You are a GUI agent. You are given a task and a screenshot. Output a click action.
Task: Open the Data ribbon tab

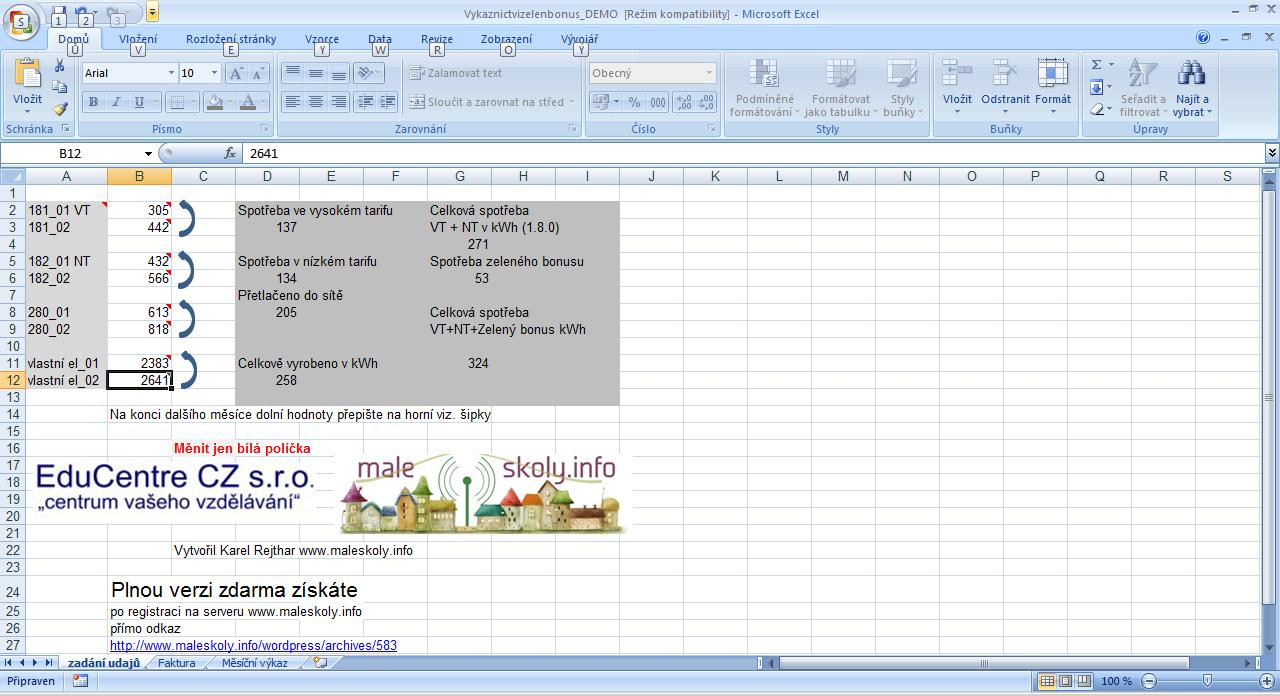click(379, 39)
